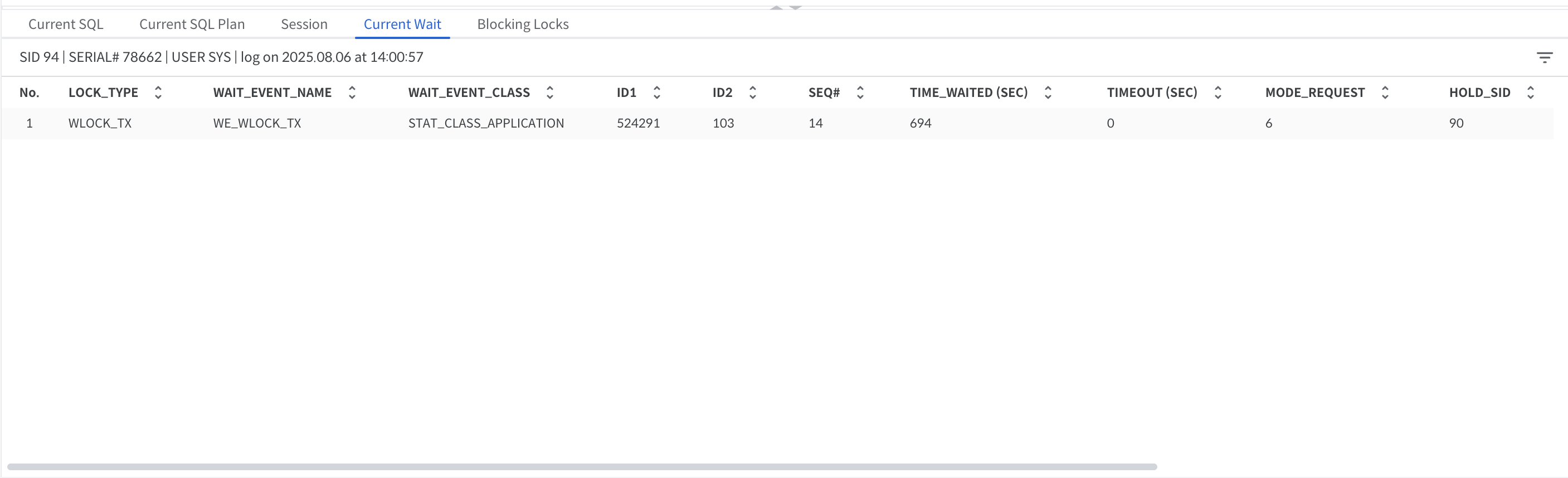1568x478 pixels.
Task: Open the Current SQL Plan tab
Action: click(192, 25)
